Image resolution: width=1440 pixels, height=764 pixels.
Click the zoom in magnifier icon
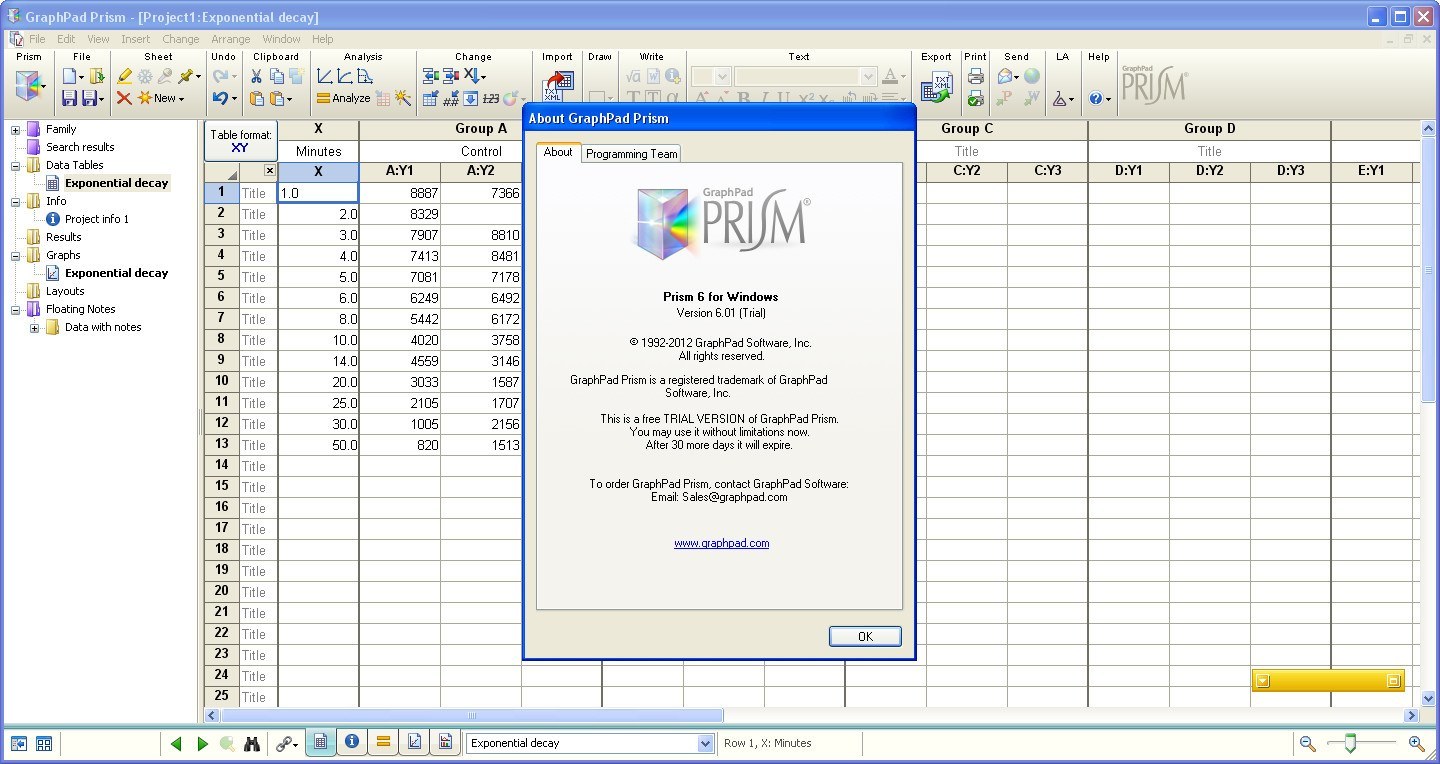(1416, 743)
